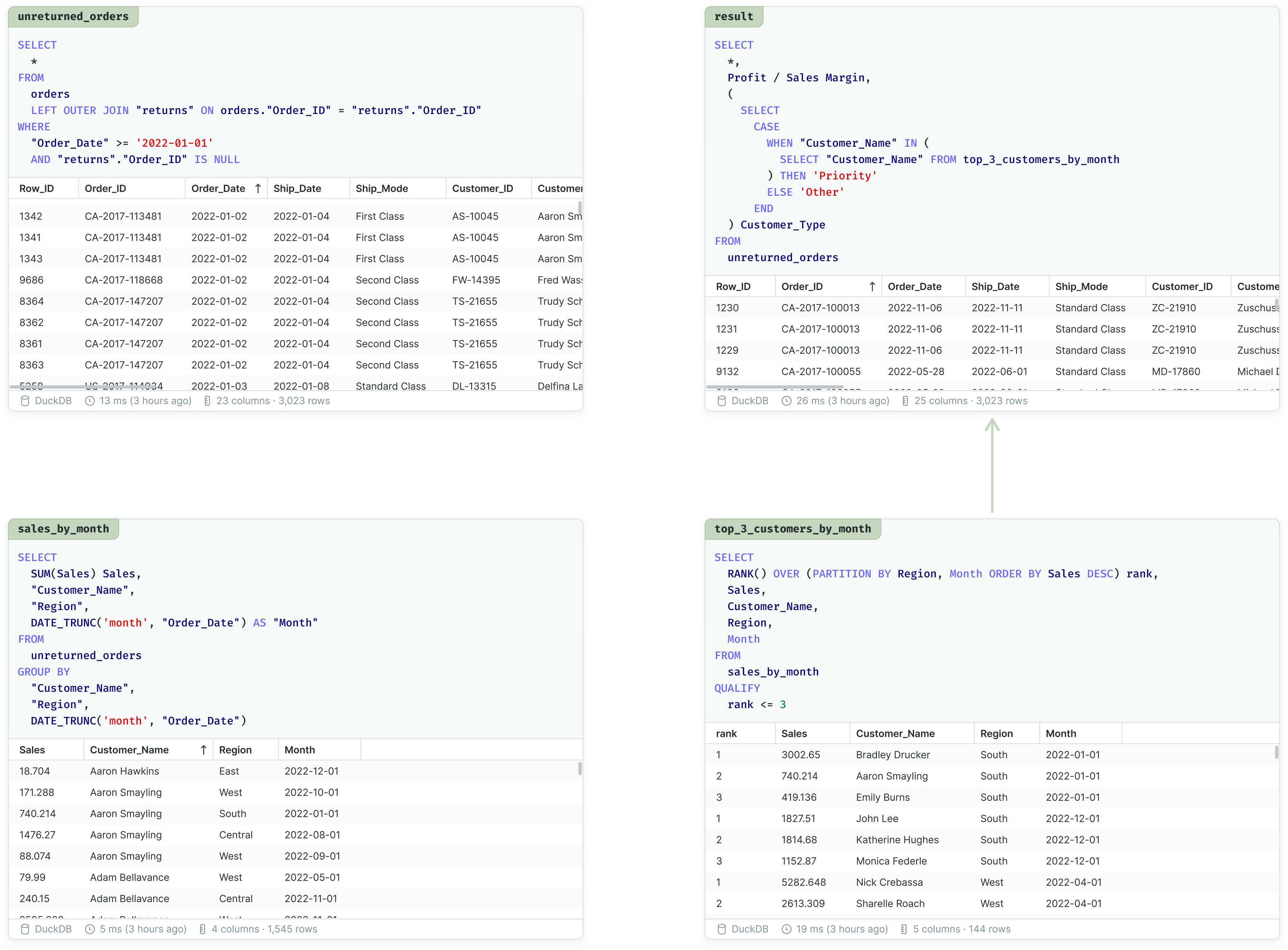Select the unreturned_orders cell title tab
1288x950 pixels.
(73, 17)
